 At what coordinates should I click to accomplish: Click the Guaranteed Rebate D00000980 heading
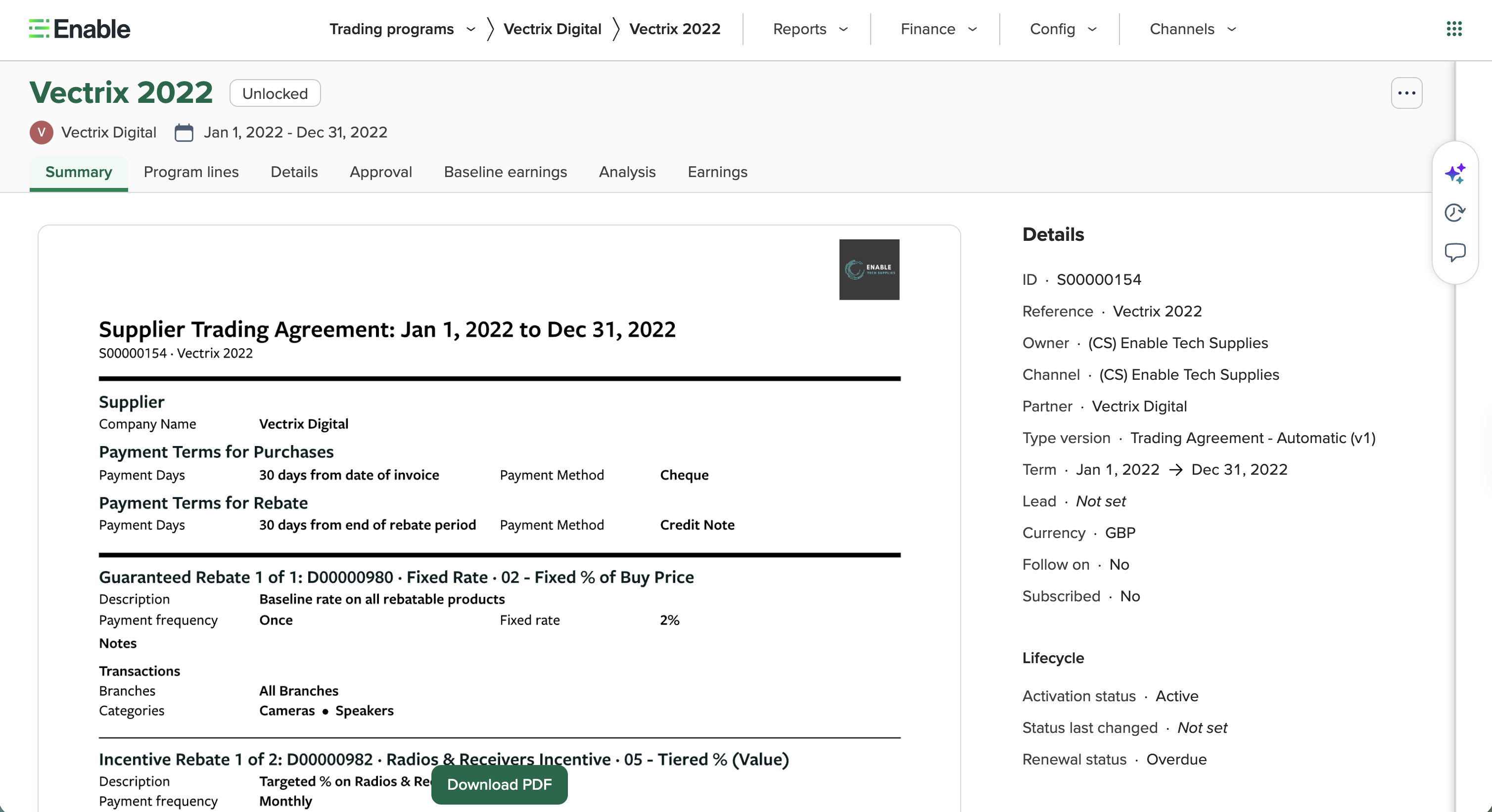pos(396,578)
